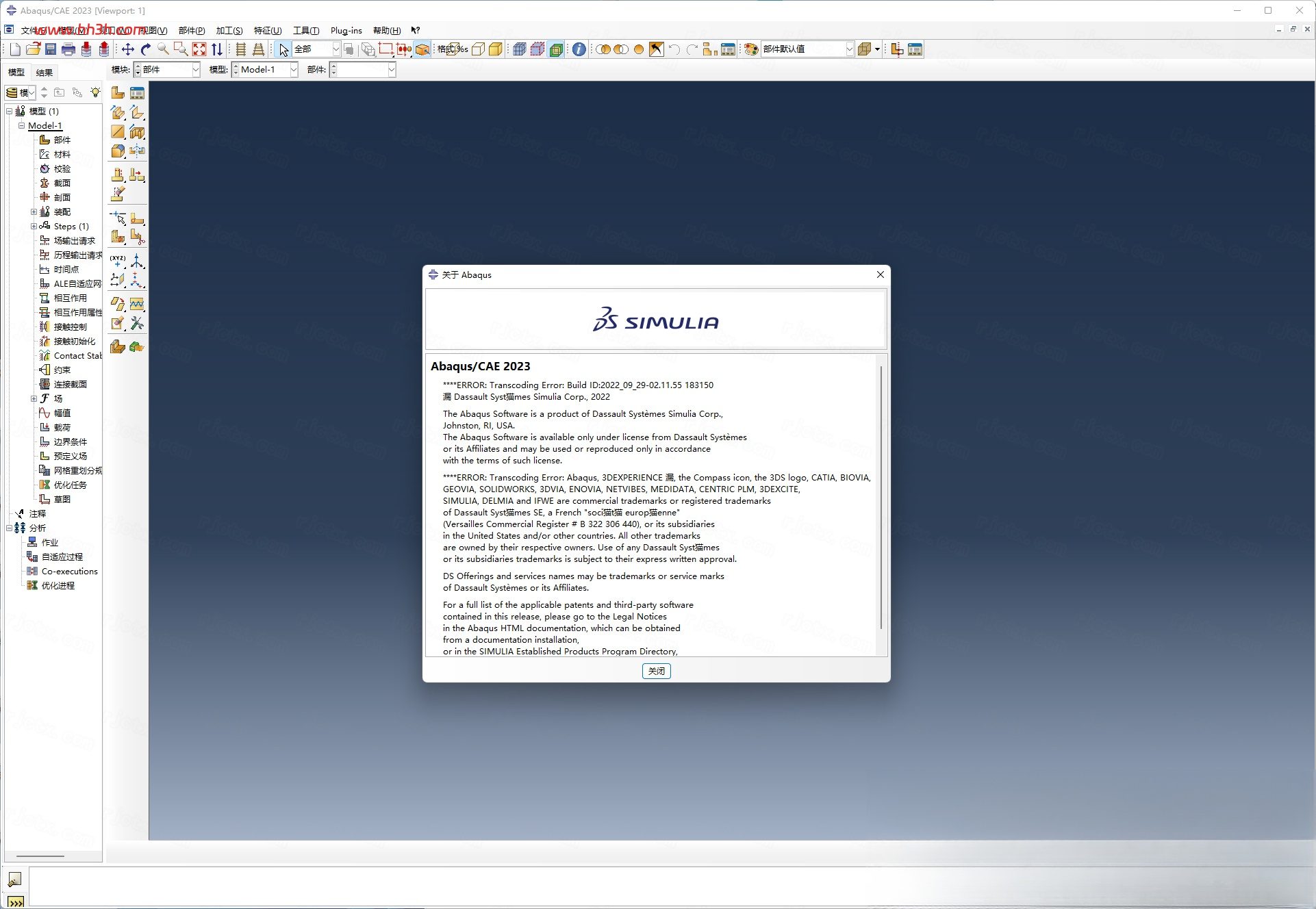
Task: Open the Part Manager
Action: point(137,93)
